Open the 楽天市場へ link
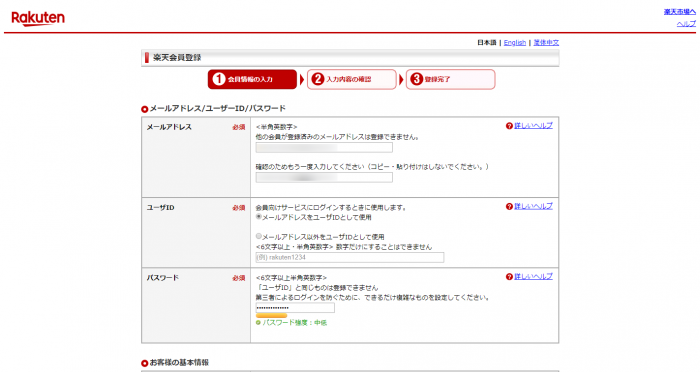This screenshot has width=700, height=372. 679,12
